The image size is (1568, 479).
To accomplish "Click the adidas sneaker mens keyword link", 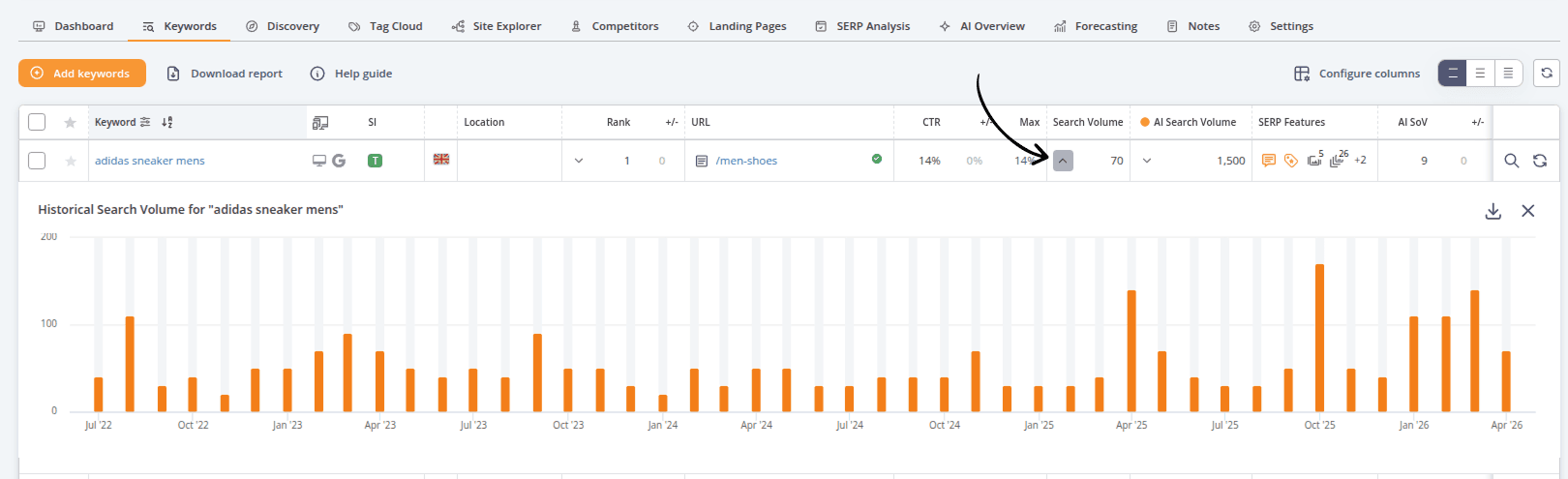I will 150,161.
